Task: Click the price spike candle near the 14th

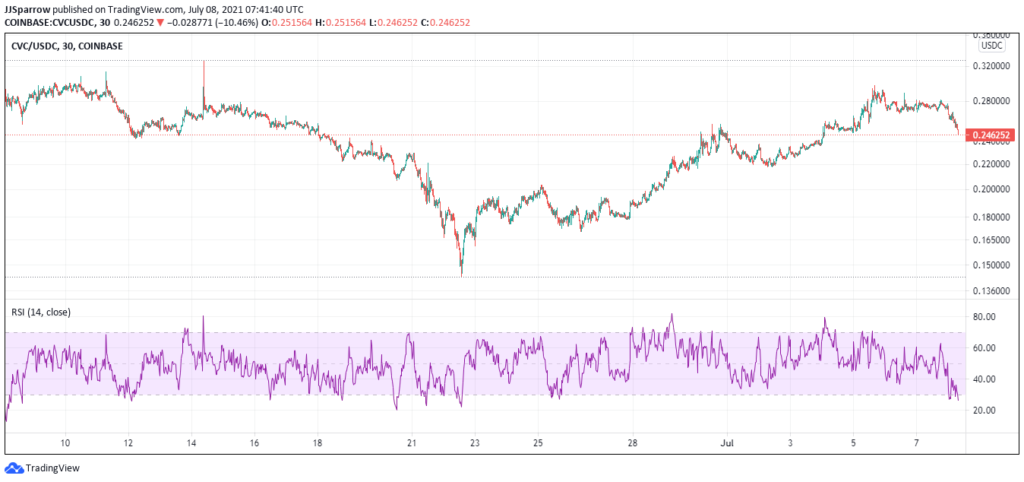Action: pos(204,85)
